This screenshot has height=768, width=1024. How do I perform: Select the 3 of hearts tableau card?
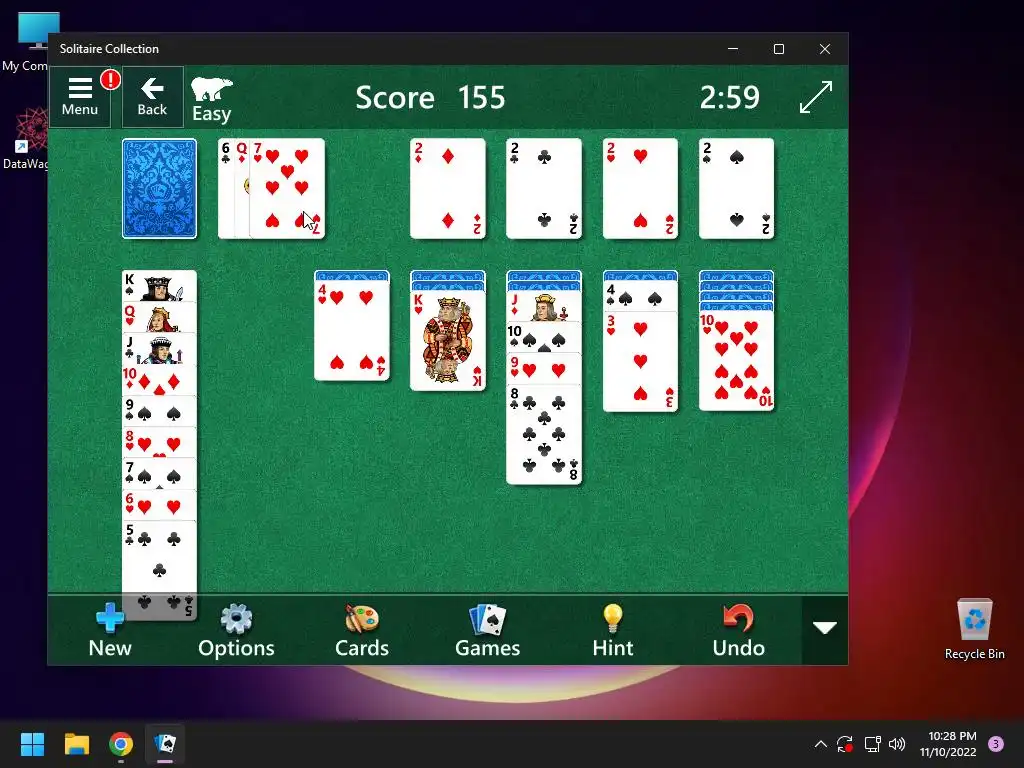coord(640,362)
